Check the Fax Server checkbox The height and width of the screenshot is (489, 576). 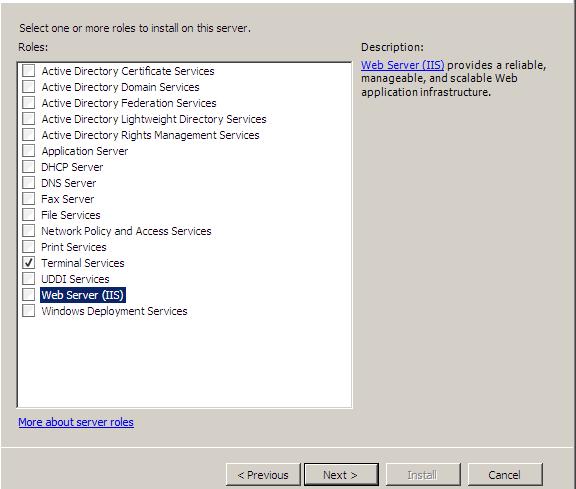click(x=28, y=198)
